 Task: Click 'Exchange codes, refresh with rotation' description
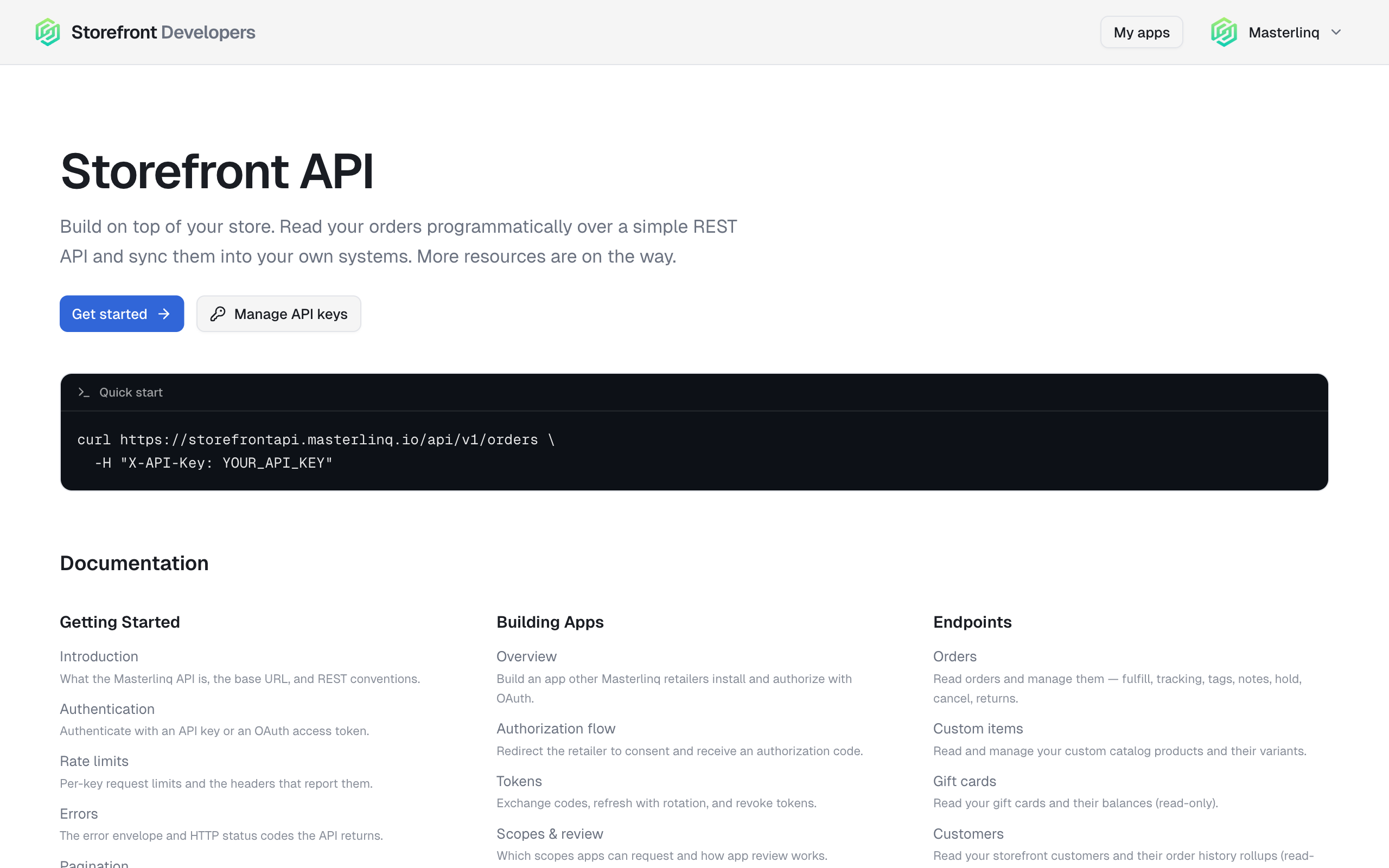(x=656, y=803)
